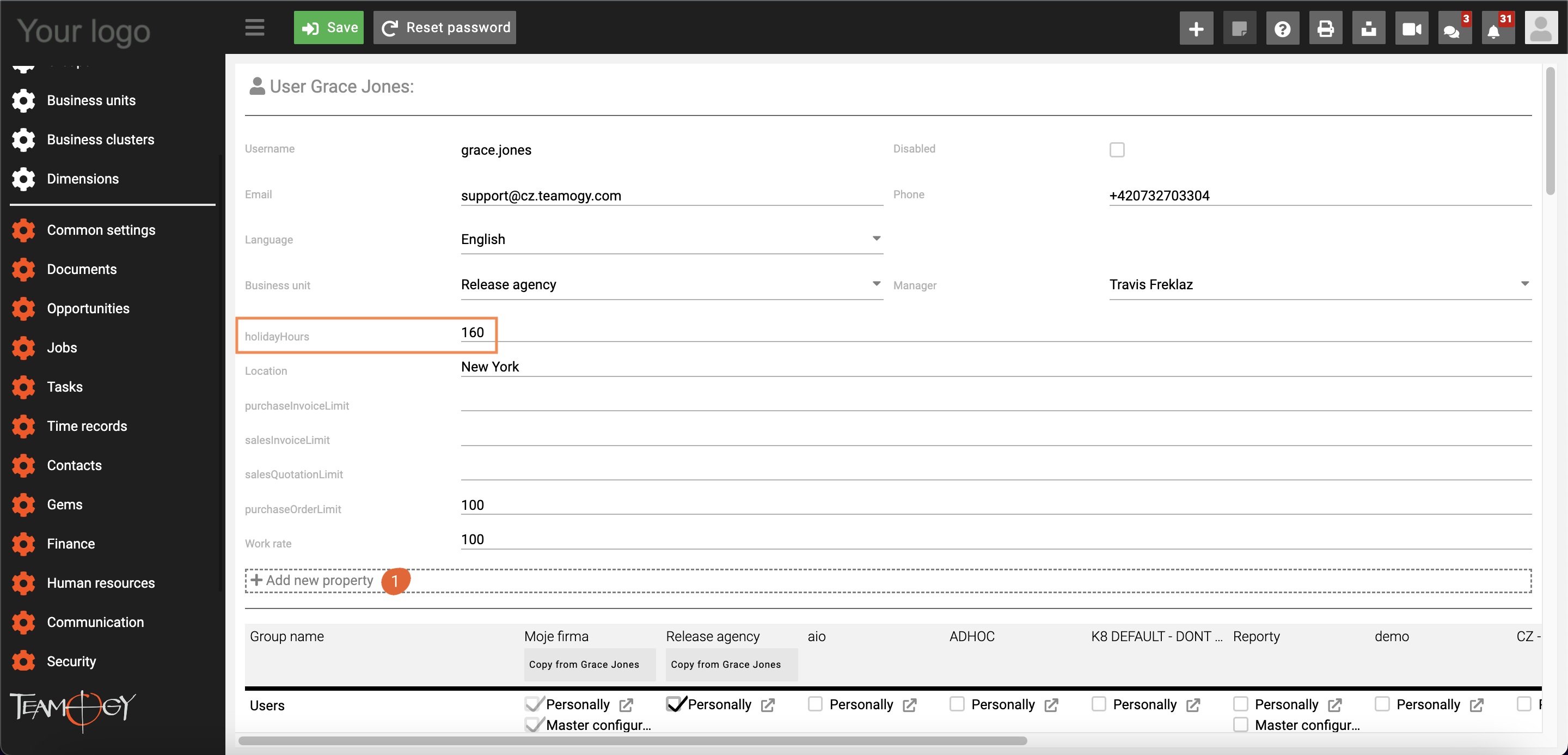Click the Email input field

tap(672, 196)
